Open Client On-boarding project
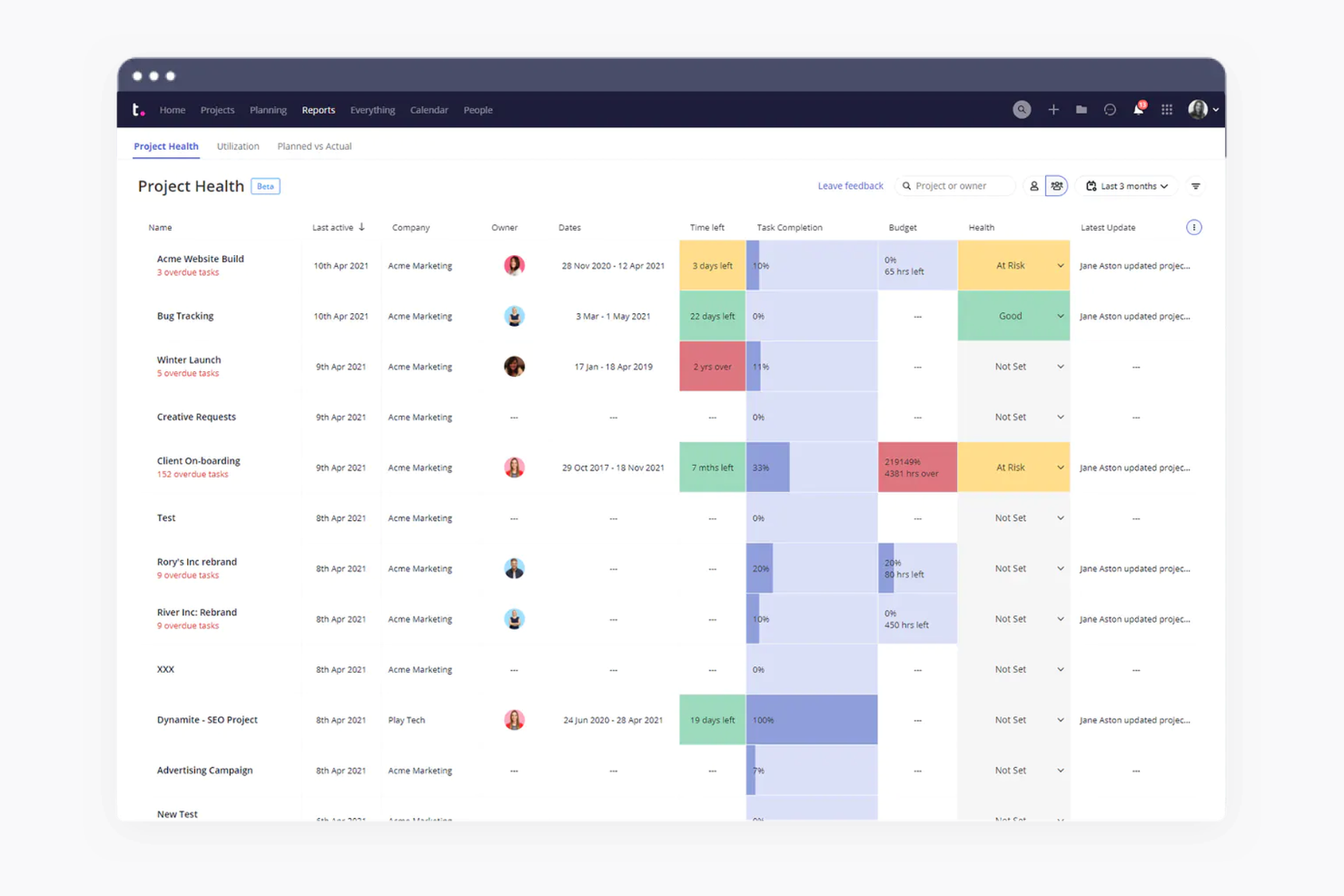 (x=198, y=460)
